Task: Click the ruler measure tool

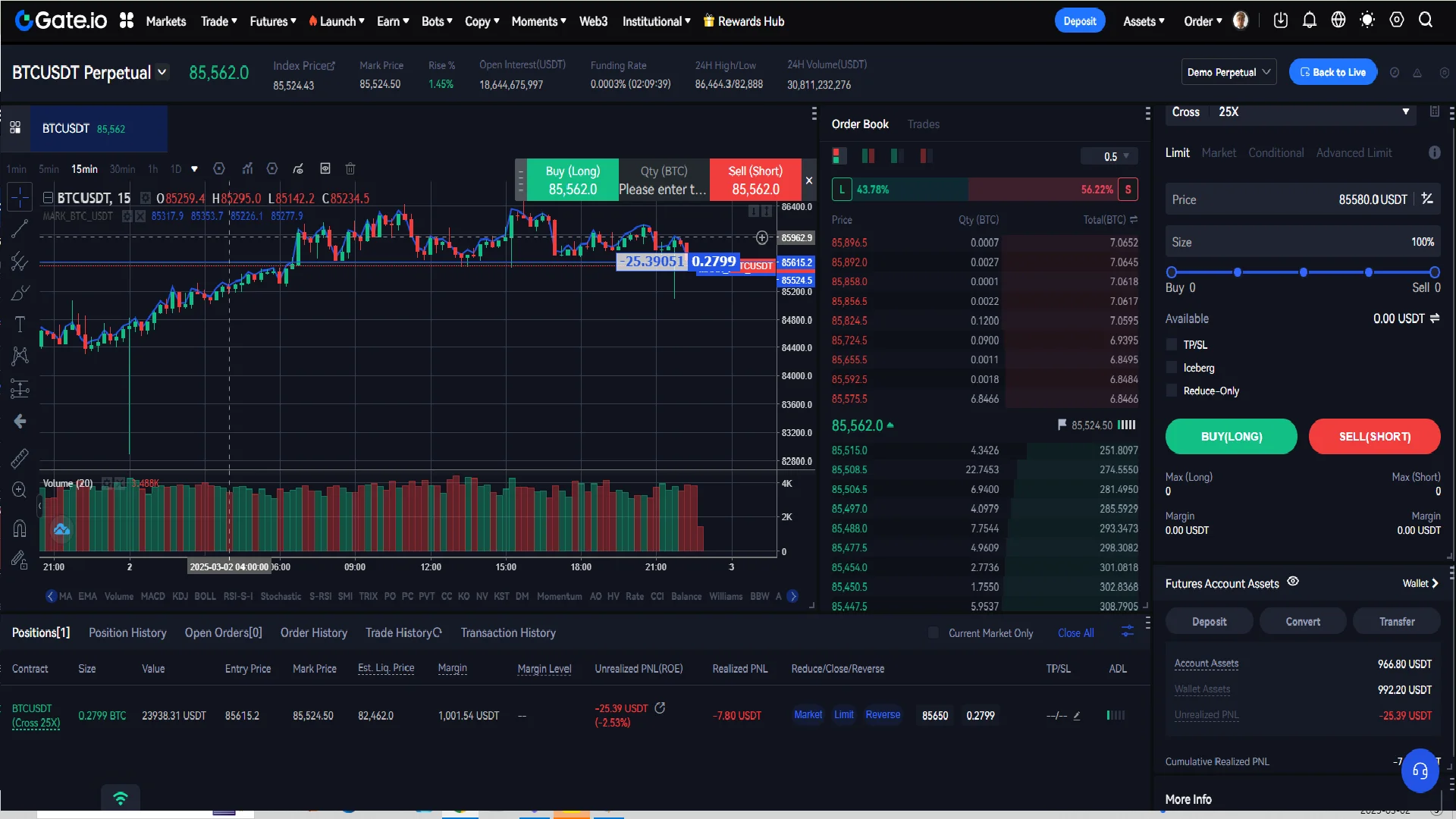Action: [x=20, y=458]
